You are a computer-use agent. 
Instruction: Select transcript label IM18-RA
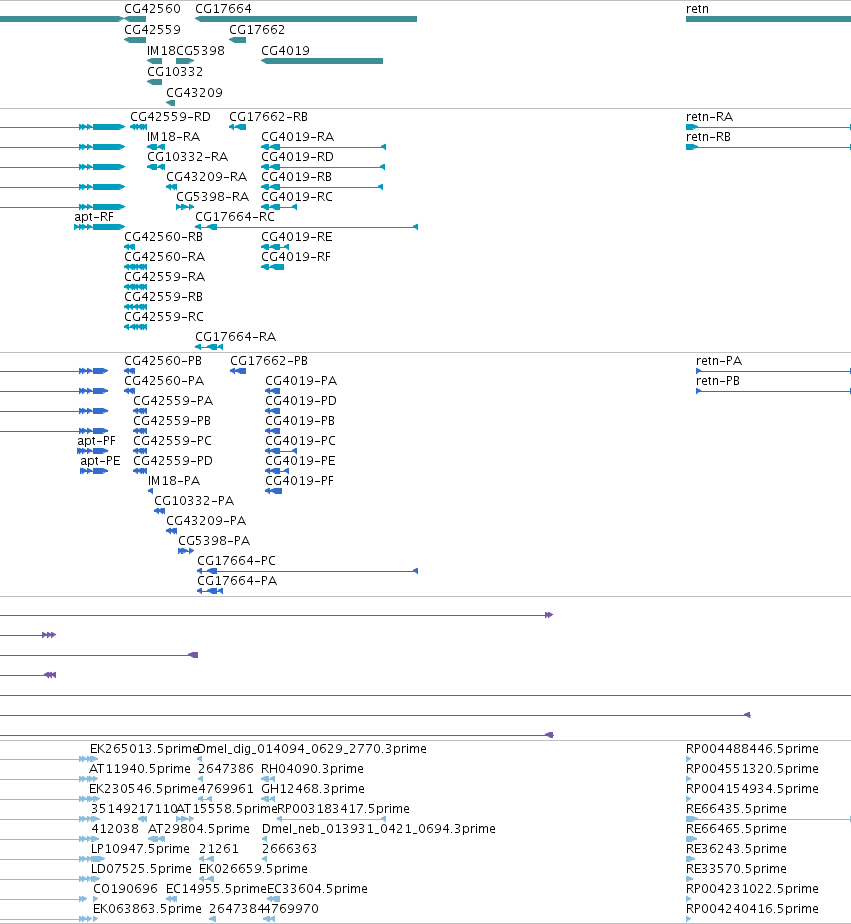click(174, 137)
